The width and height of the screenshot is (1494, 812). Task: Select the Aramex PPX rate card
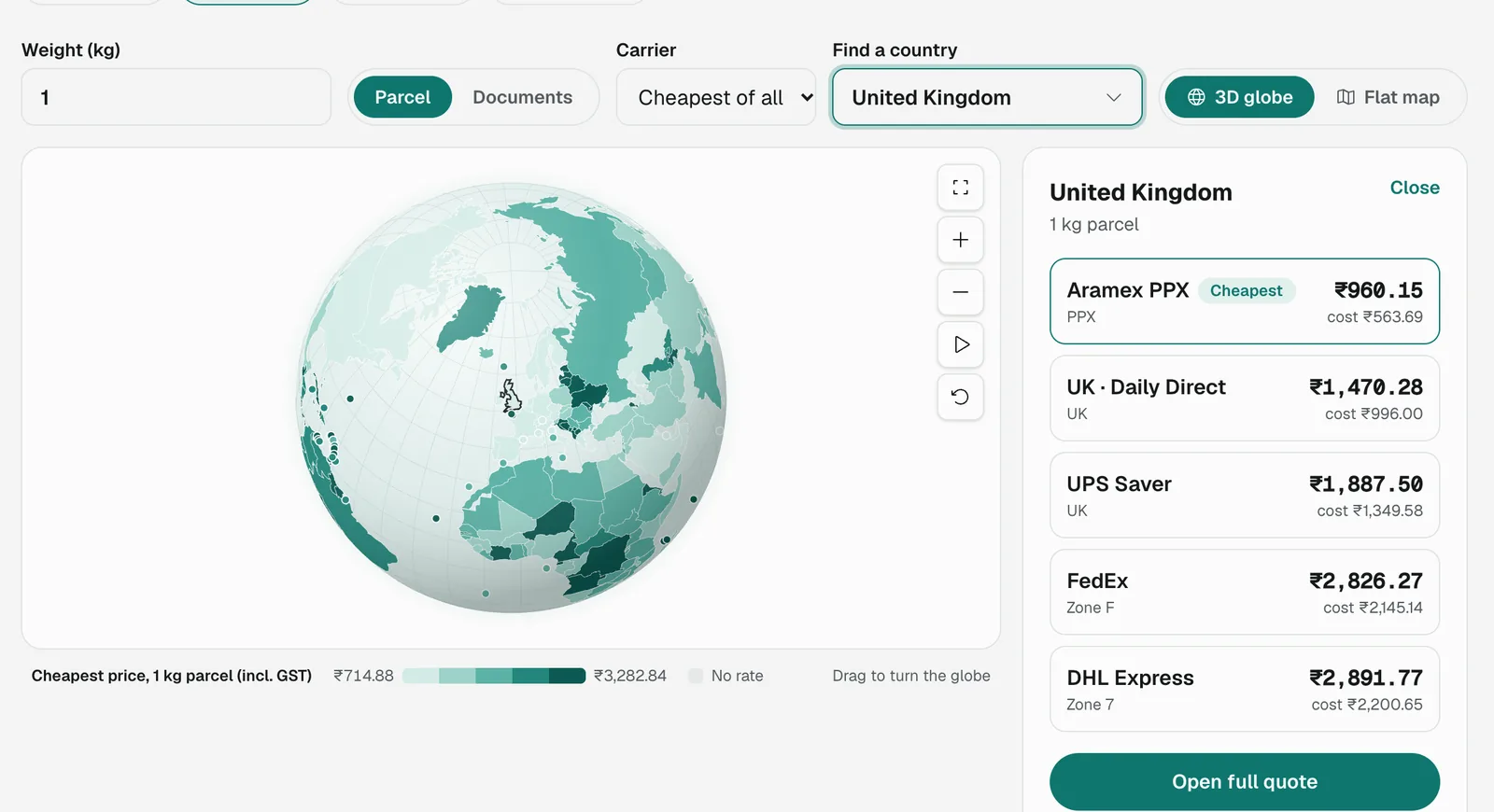(1245, 301)
